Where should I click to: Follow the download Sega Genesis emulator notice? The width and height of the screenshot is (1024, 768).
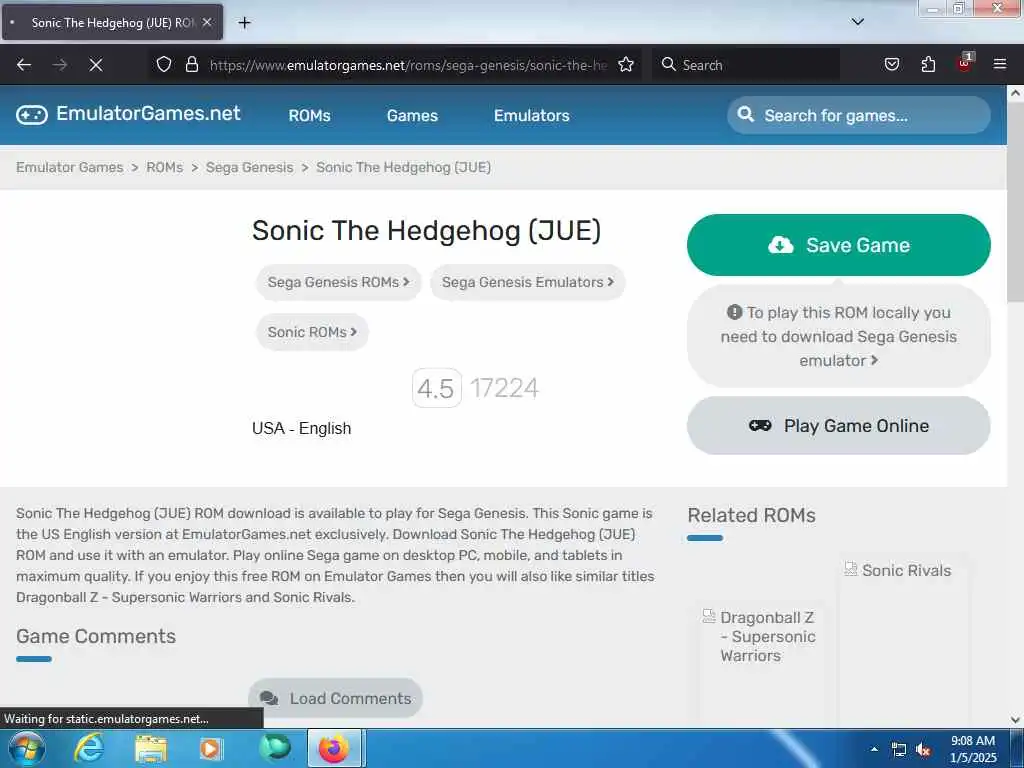[x=839, y=336]
